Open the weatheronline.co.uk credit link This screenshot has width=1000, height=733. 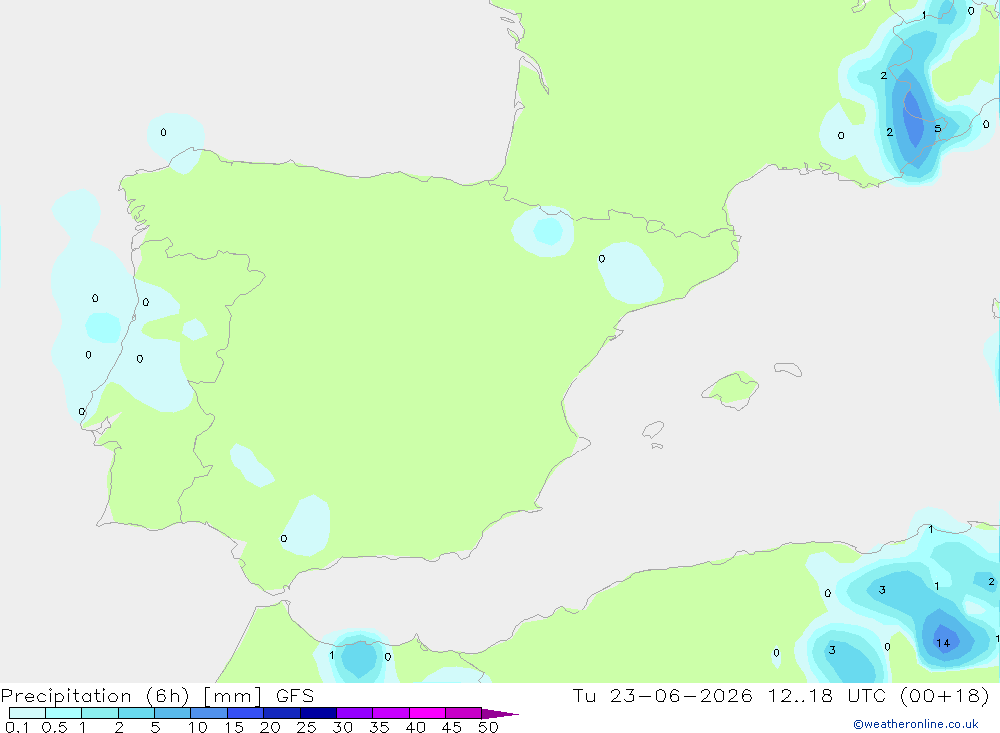(916, 724)
